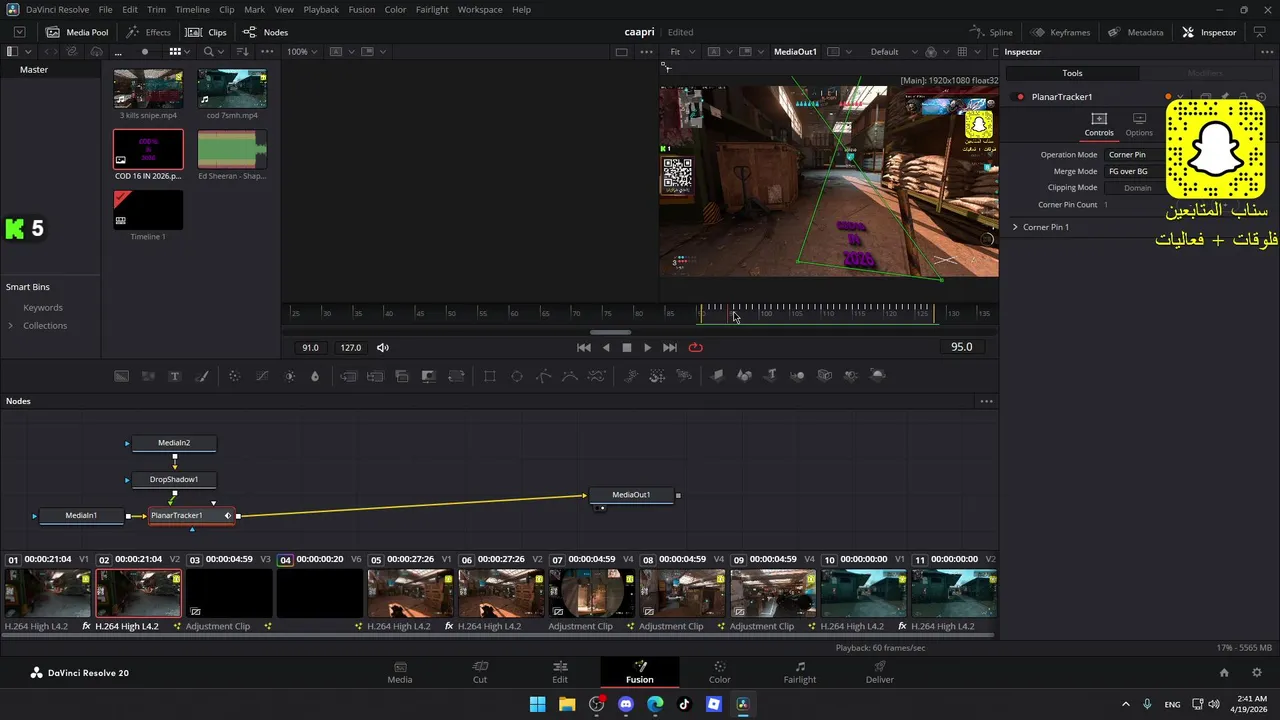Select clip 05 in the clips strip

tap(410, 593)
